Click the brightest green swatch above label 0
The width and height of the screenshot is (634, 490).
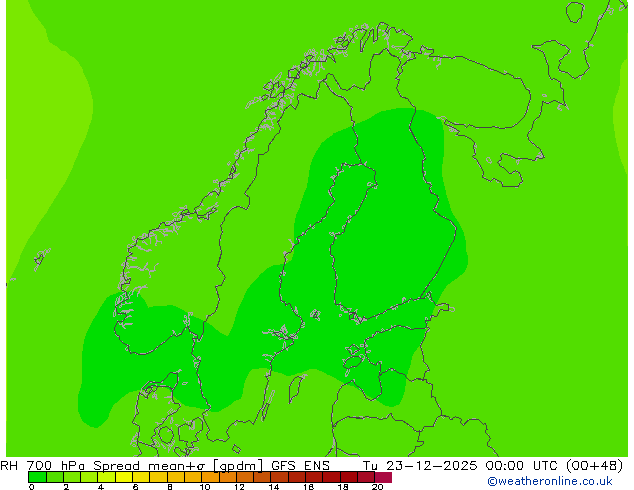[37, 477]
